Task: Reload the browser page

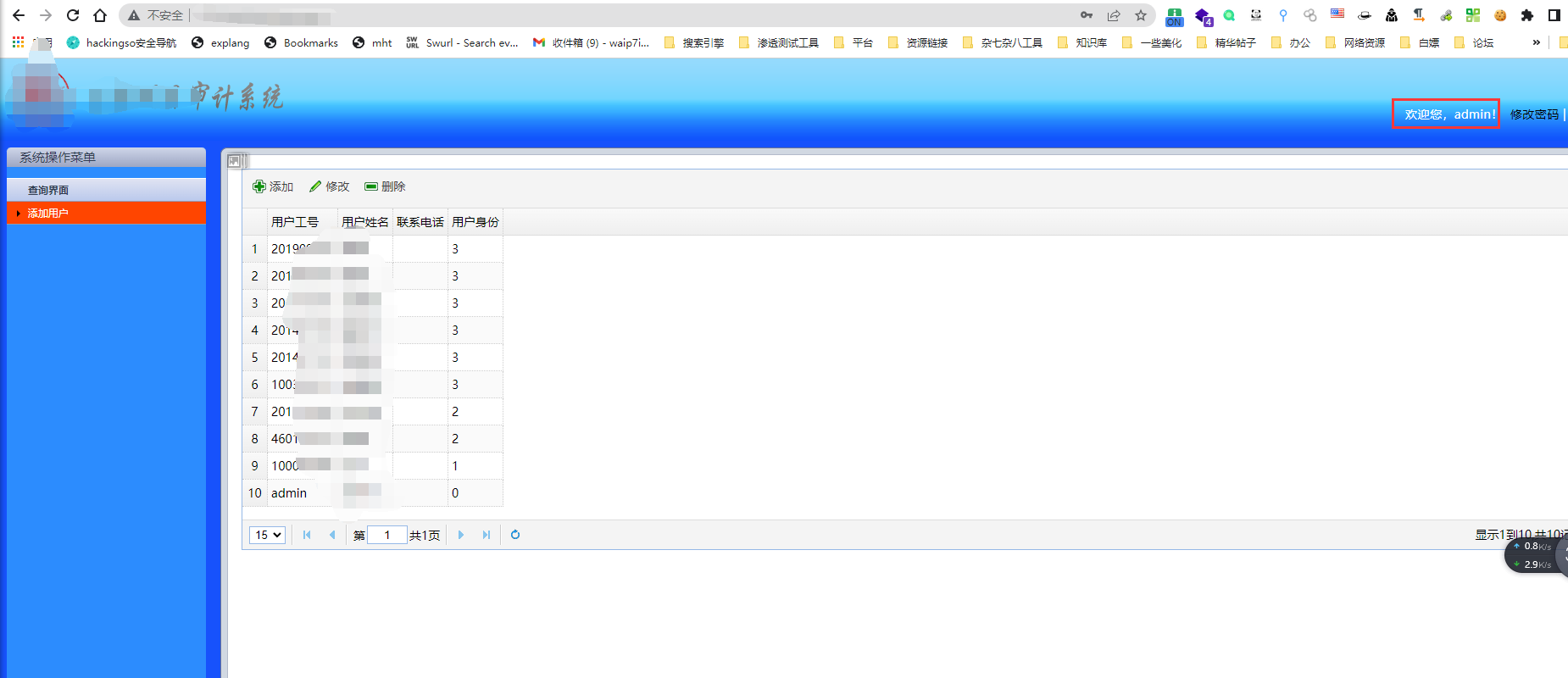Action: [x=73, y=15]
